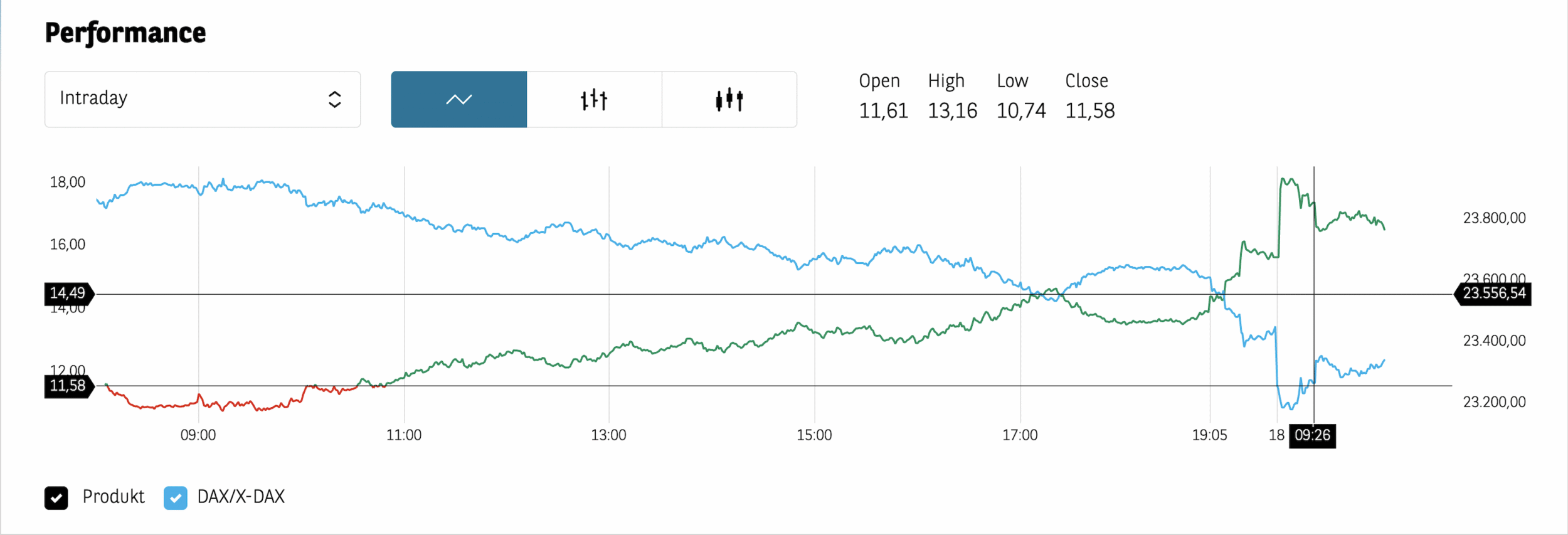This screenshot has width=1568, height=535.
Task: Click the Performance heading
Action: pos(125,33)
